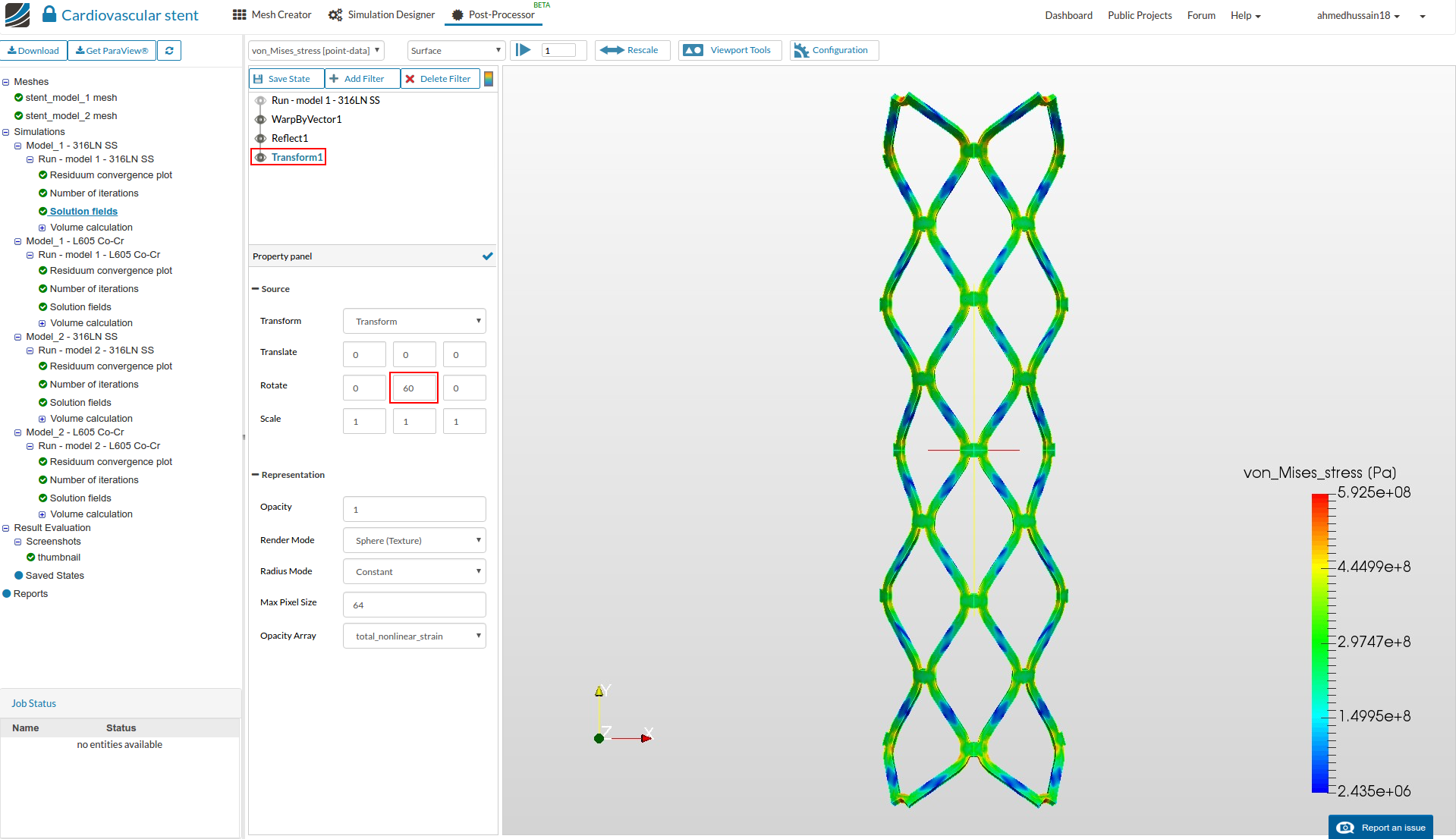Toggle visibility of WarpByVector1 filter
The width and height of the screenshot is (1456, 839).
tap(259, 119)
